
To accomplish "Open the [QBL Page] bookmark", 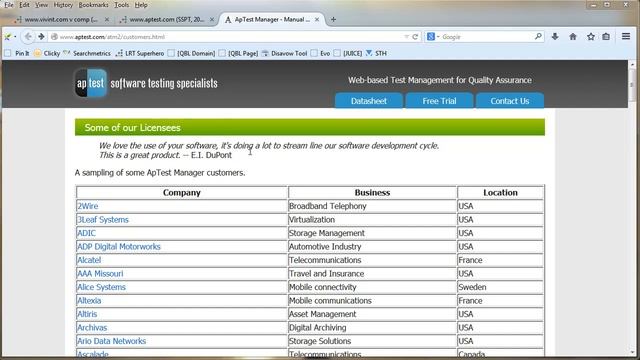I will [238, 53].
